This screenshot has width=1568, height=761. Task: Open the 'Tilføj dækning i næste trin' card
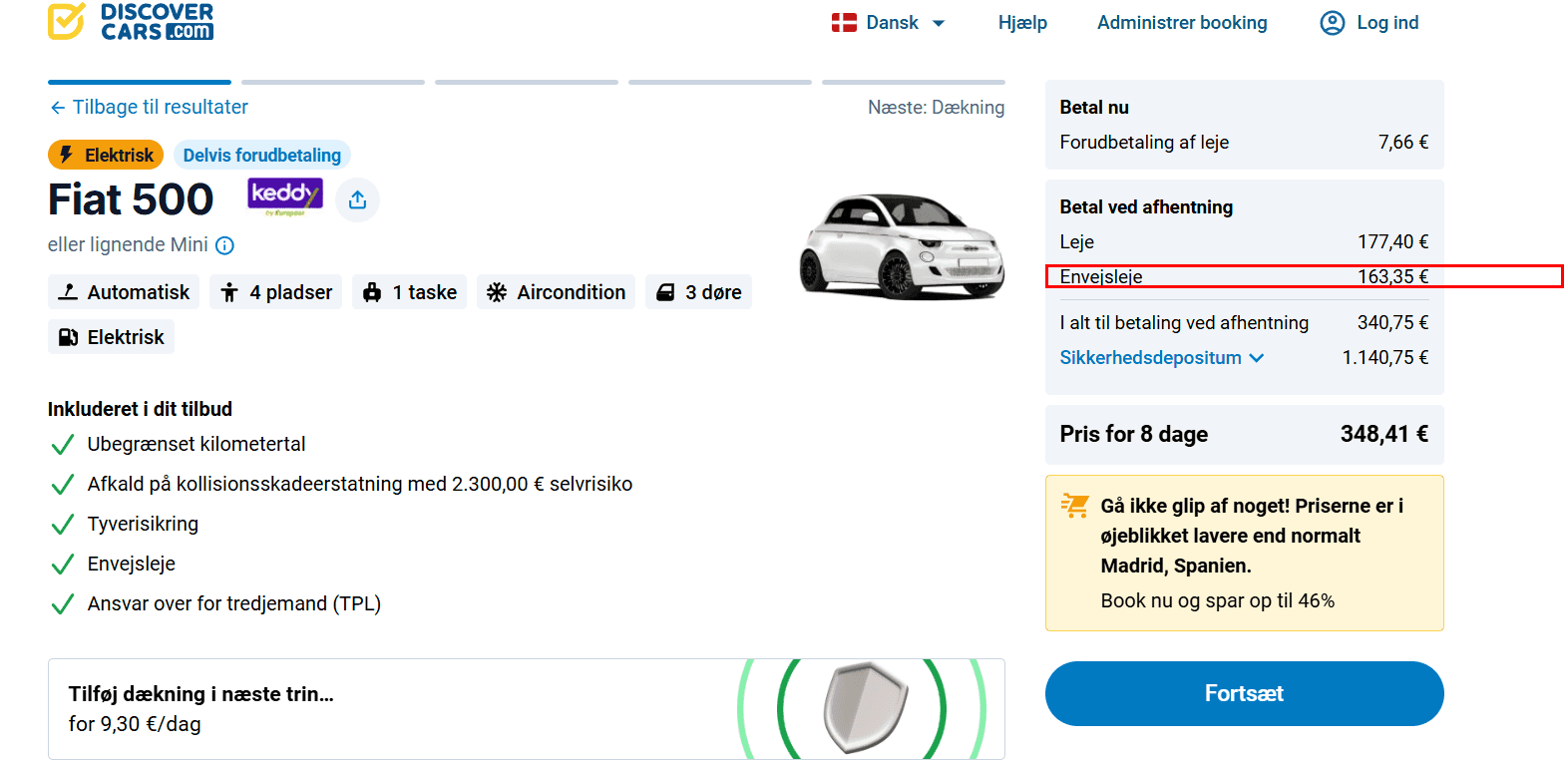point(526,709)
